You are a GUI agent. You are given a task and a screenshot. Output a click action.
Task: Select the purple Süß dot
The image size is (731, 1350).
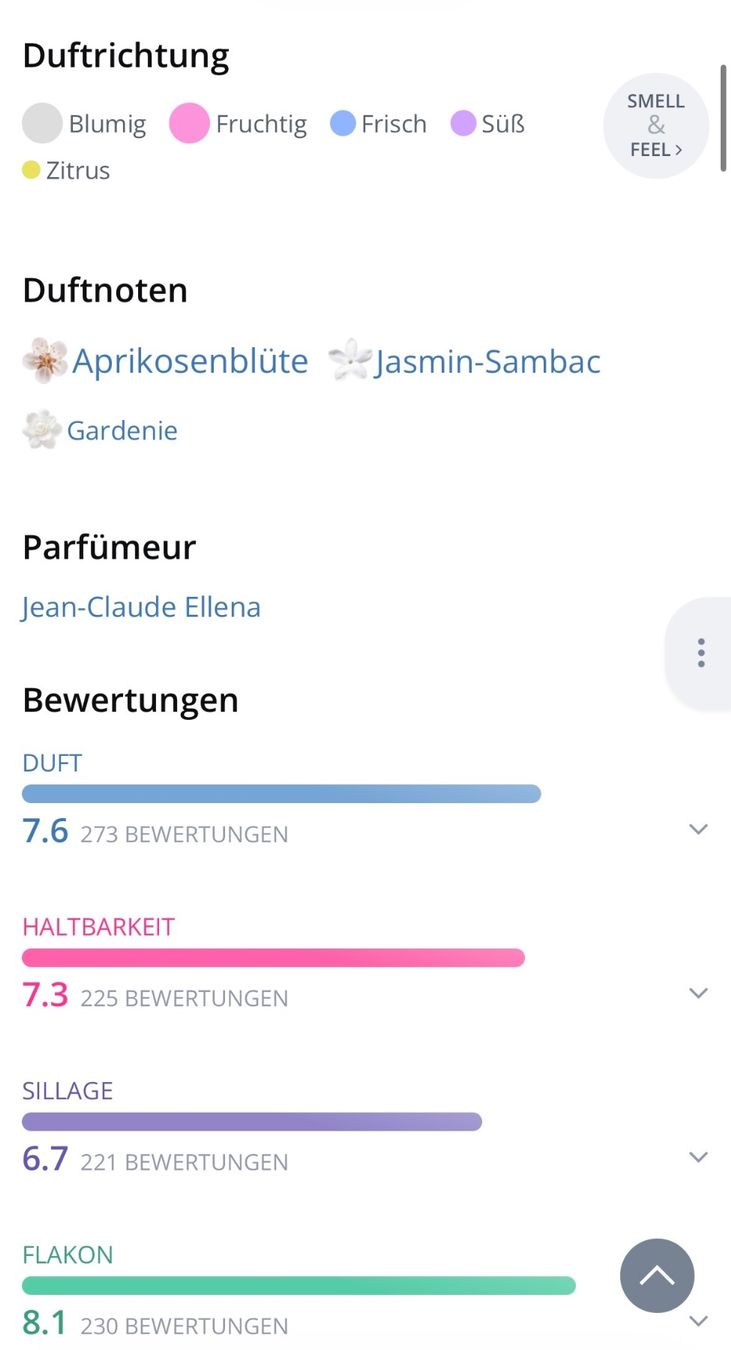(463, 124)
